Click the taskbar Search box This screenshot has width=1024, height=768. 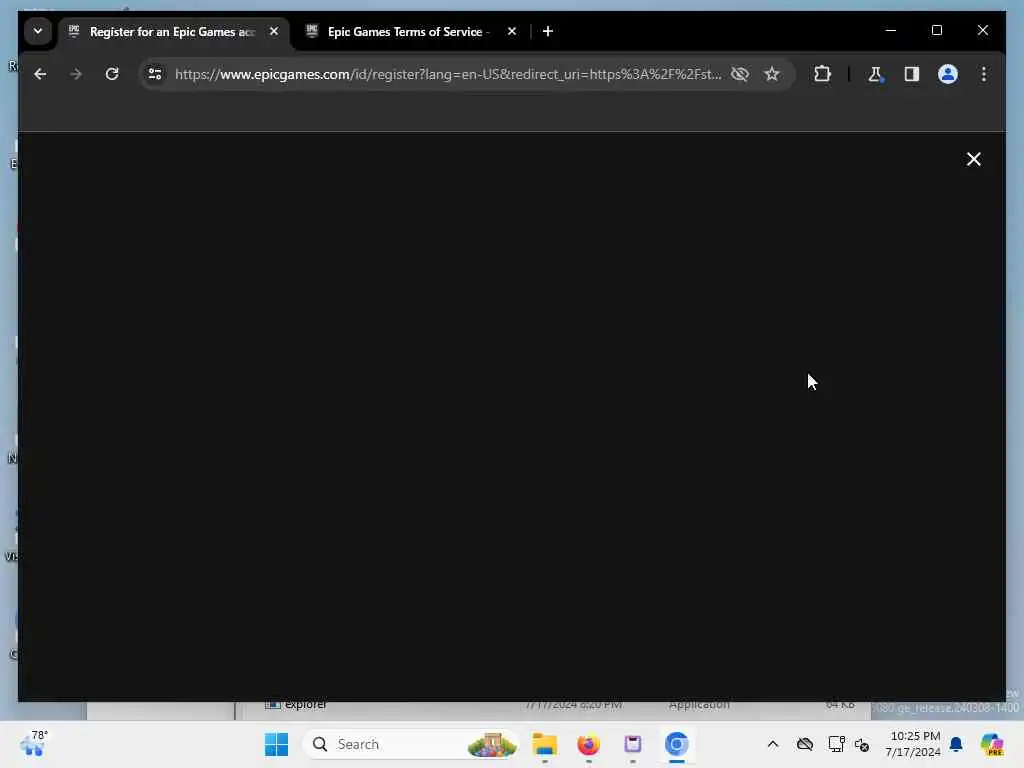tap(411, 744)
